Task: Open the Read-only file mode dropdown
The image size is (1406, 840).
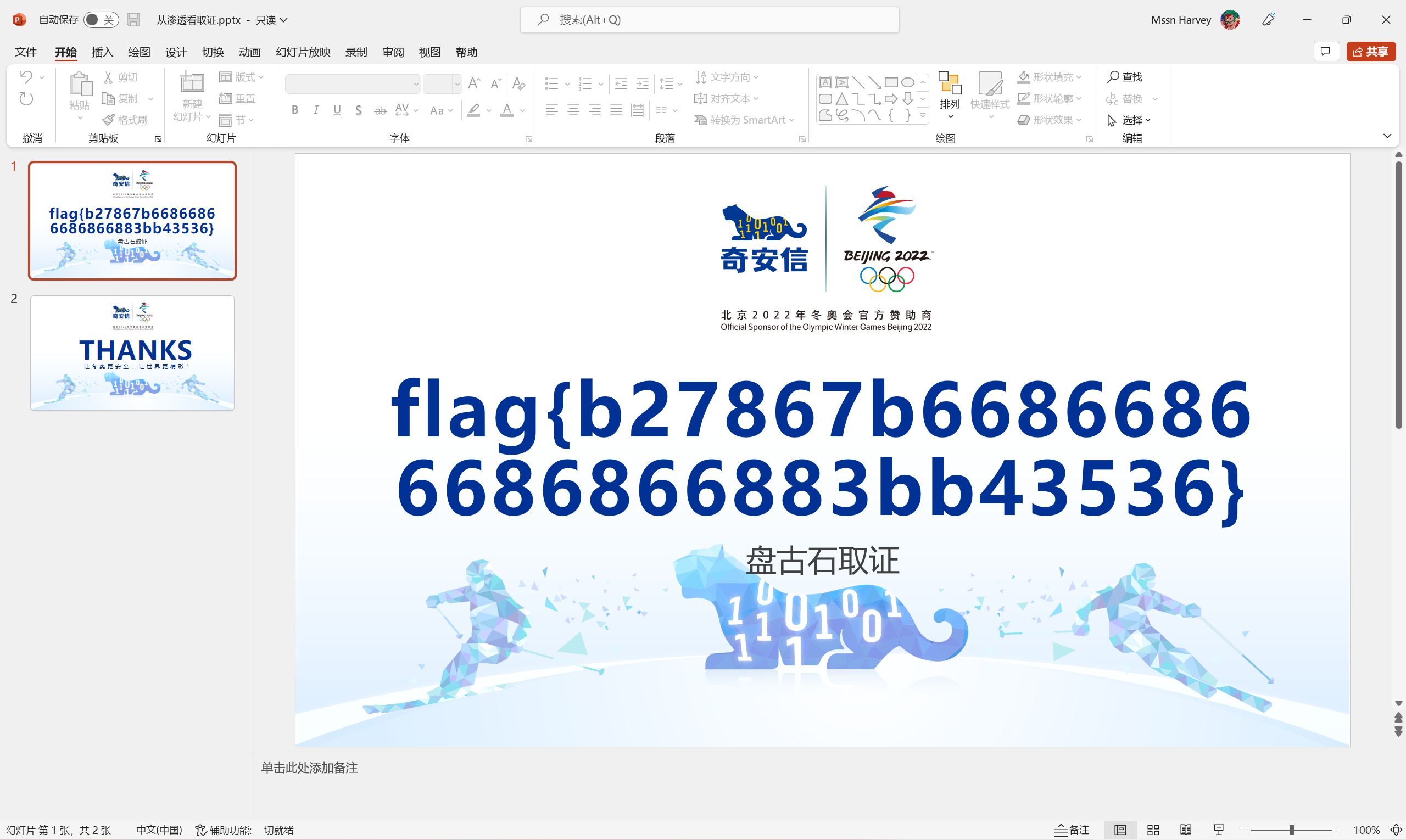Action: pos(272,20)
